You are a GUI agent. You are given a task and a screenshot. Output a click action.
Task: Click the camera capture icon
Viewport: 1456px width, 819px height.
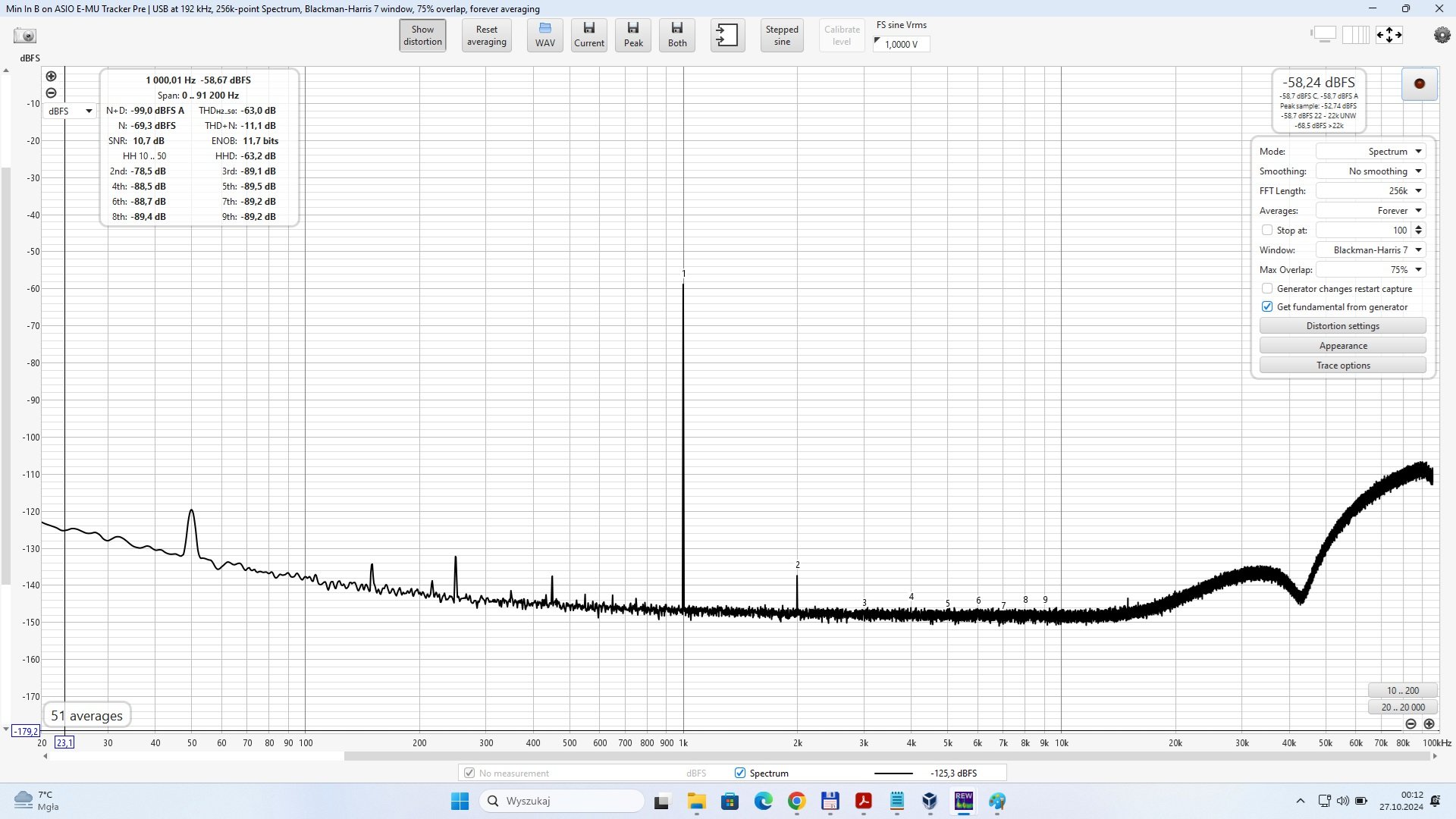click(25, 36)
